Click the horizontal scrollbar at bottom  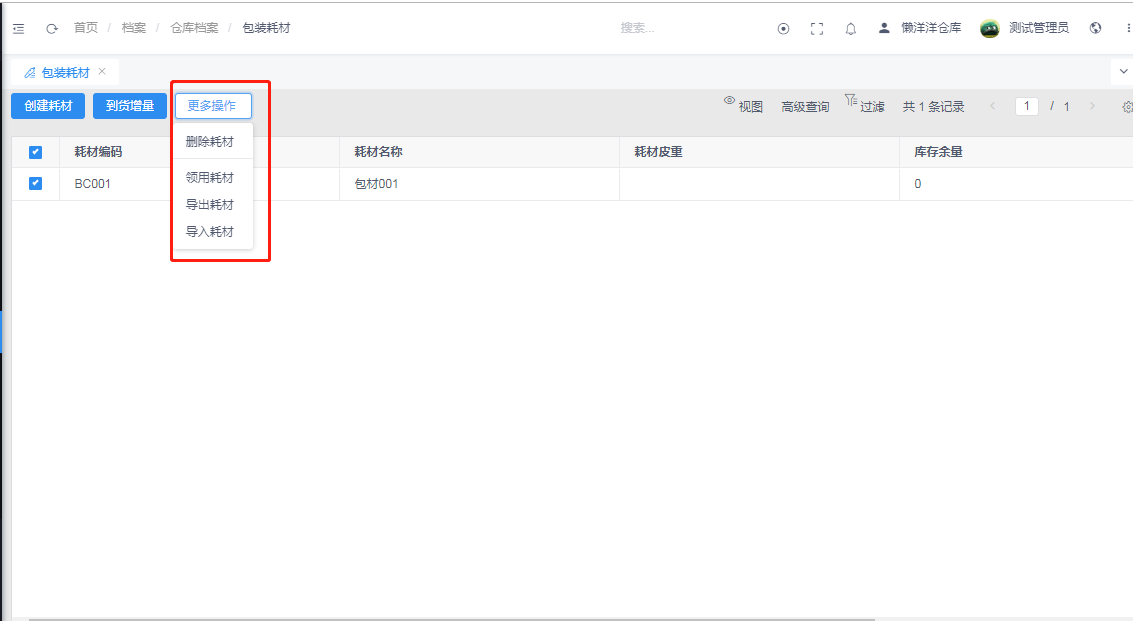click(x=452, y=619)
